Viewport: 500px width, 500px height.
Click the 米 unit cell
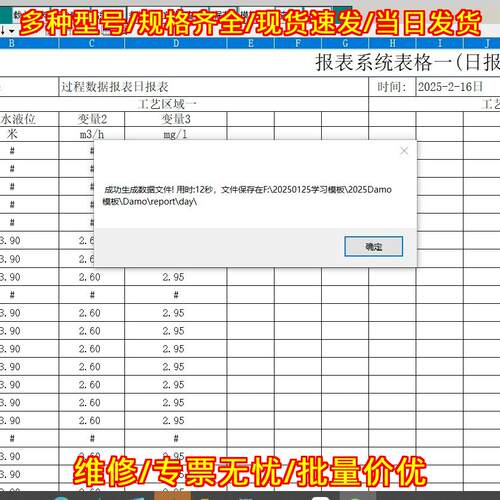(29, 134)
